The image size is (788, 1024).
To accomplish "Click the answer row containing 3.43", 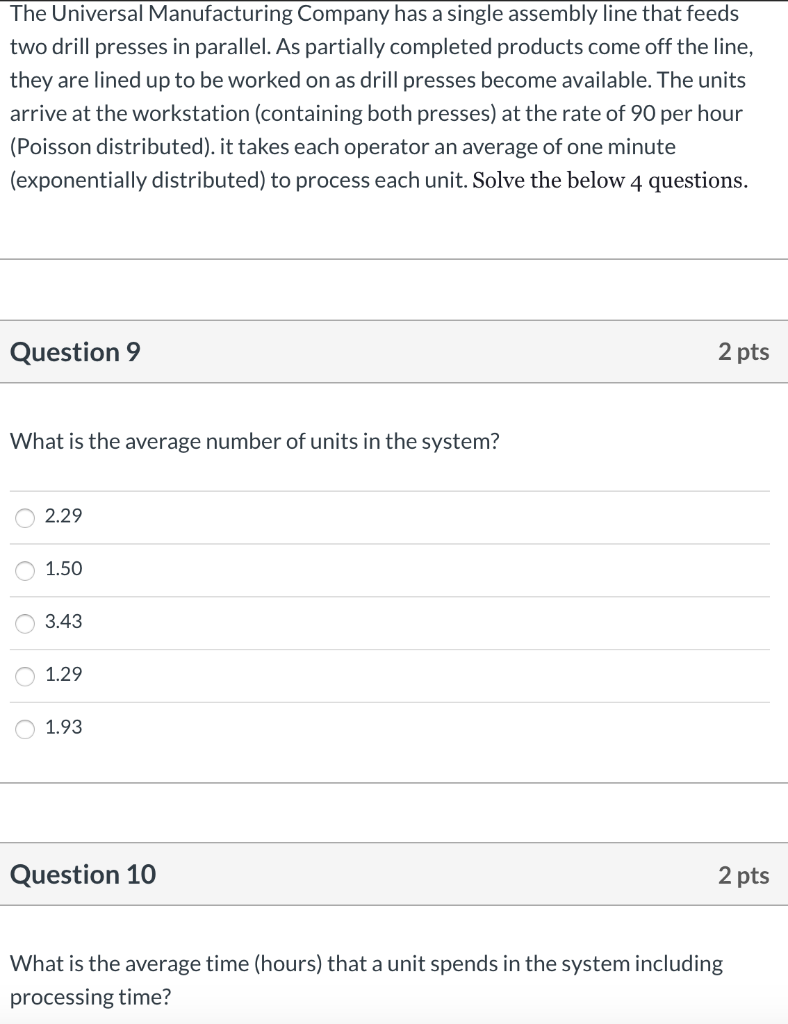I will click(300, 622).
